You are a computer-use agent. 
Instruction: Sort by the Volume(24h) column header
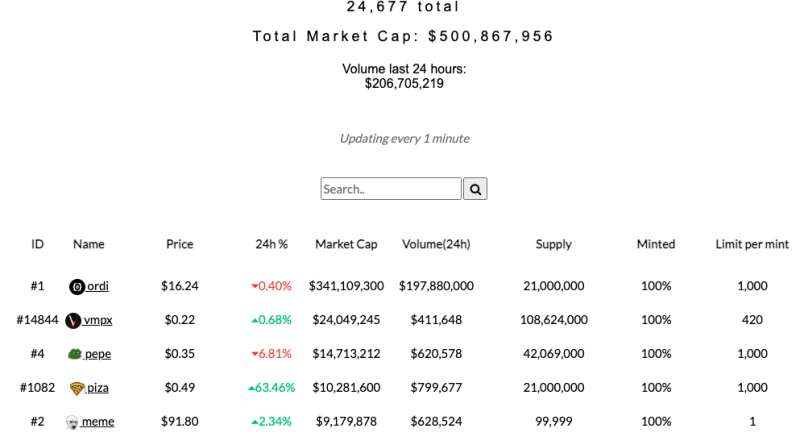[x=436, y=244]
